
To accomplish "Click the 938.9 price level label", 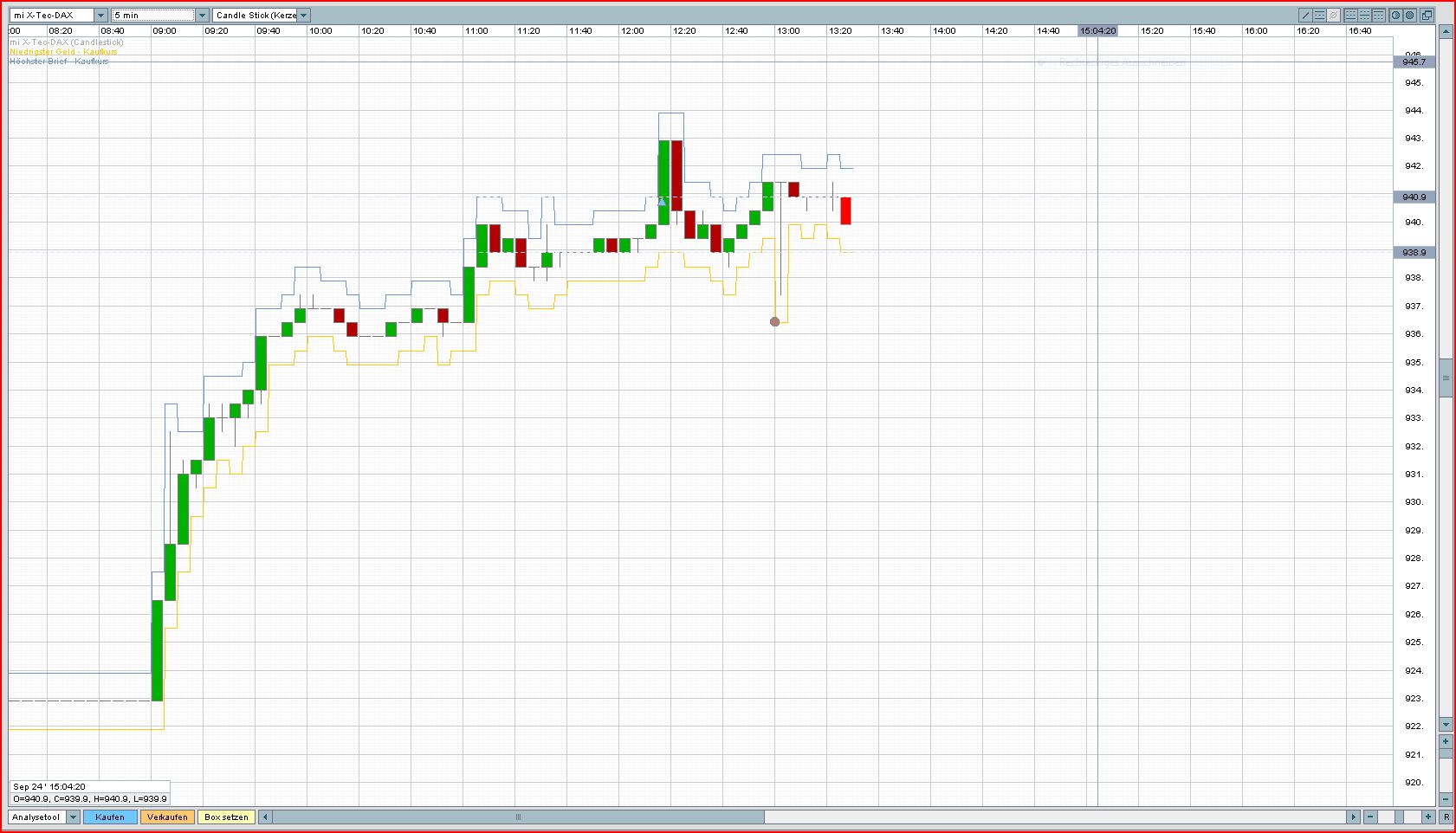I will pos(1414,252).
